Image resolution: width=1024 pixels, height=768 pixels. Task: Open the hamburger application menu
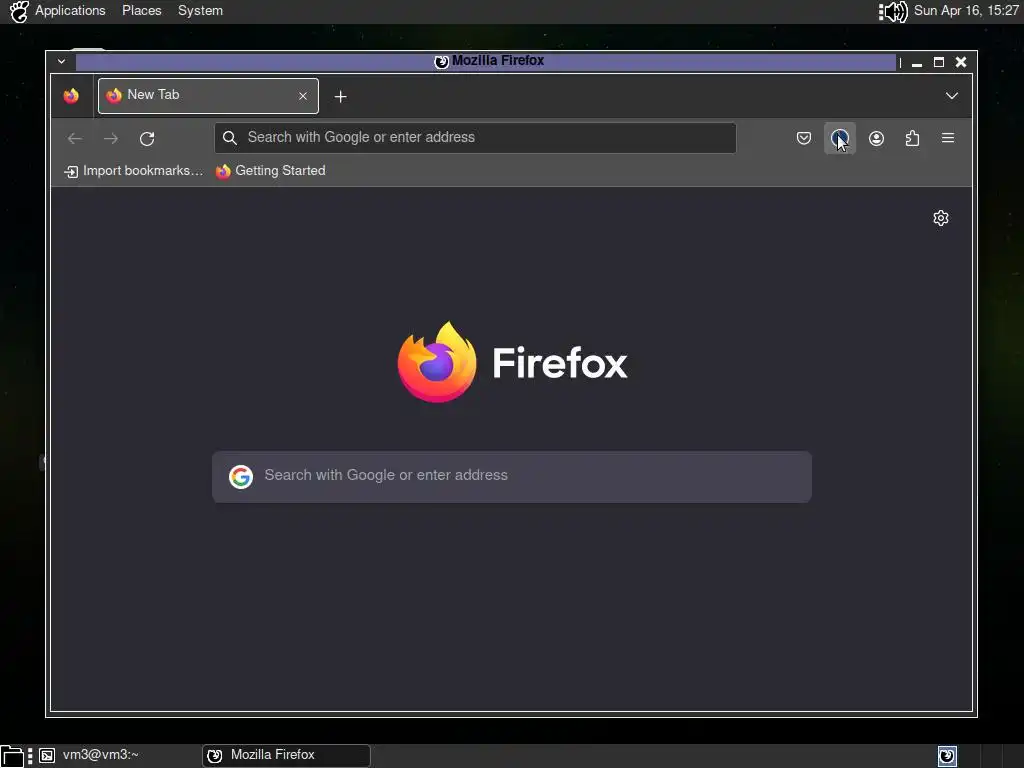[948, 138]
